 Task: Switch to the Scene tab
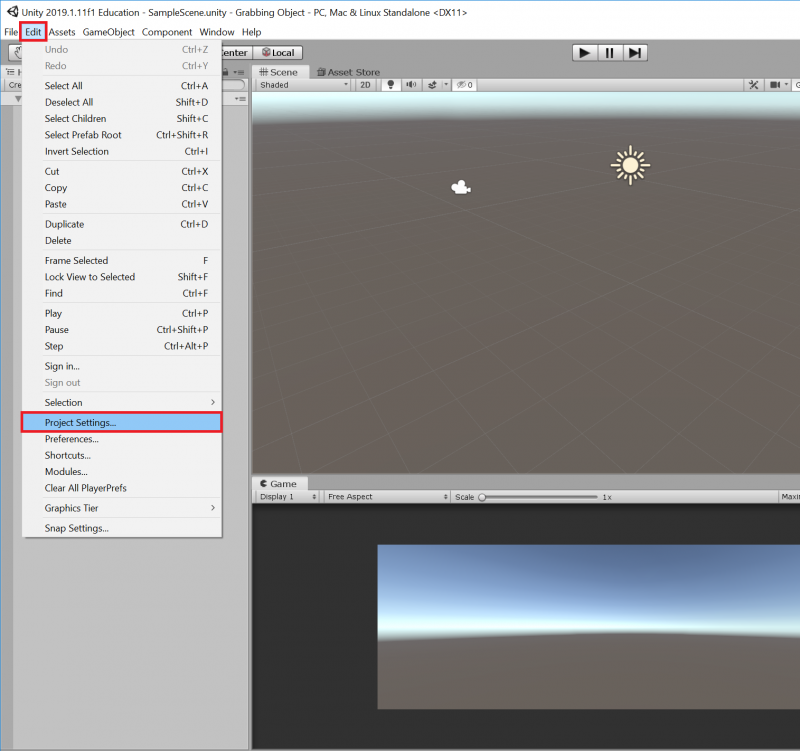click(279, 72)
